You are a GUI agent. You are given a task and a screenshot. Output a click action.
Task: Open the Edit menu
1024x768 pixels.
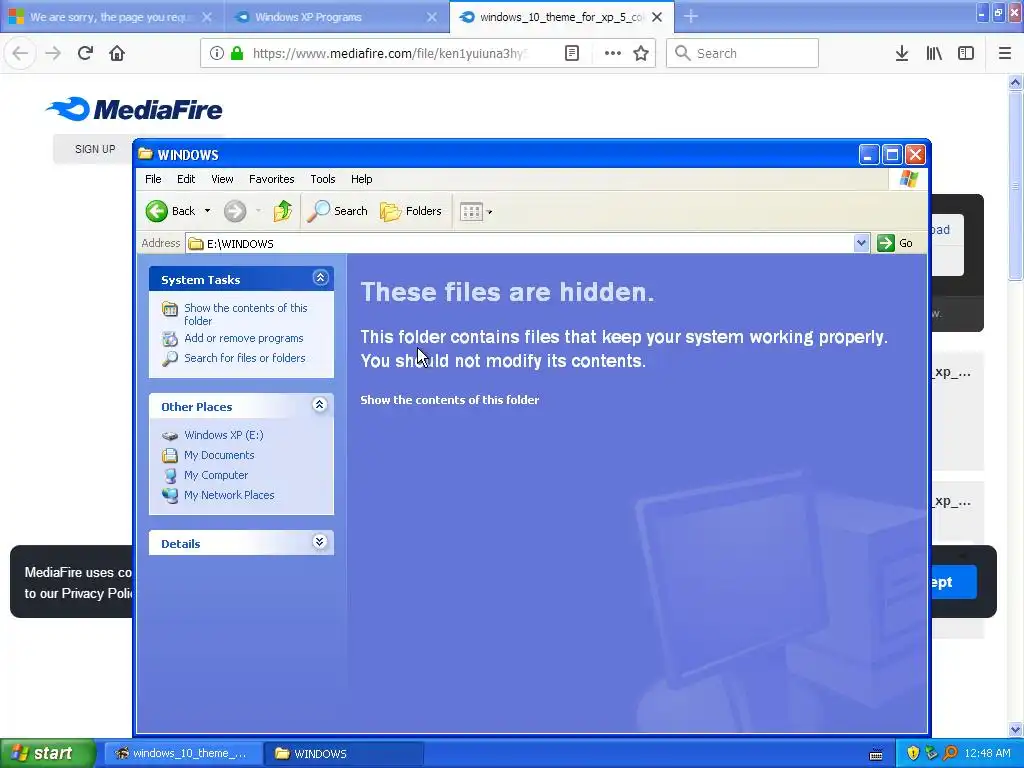[186, 179]
